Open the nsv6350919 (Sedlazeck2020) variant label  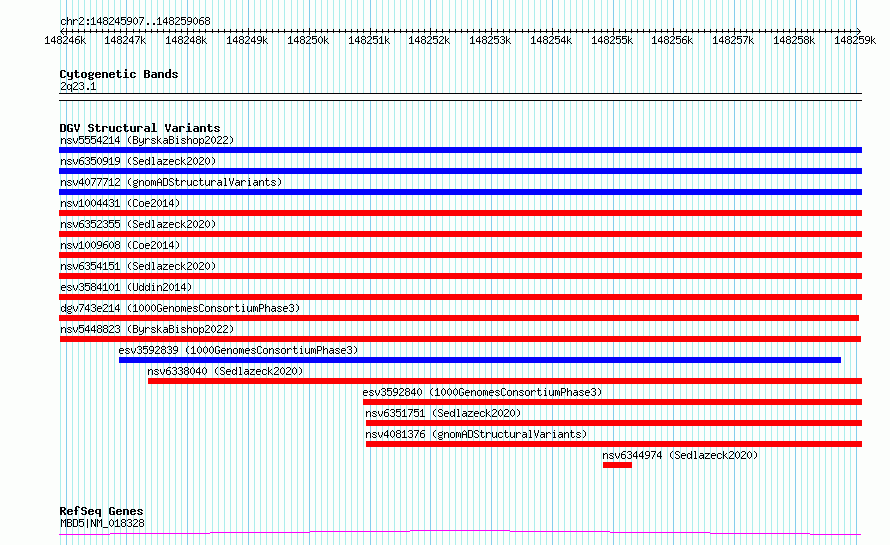point(138,161)
